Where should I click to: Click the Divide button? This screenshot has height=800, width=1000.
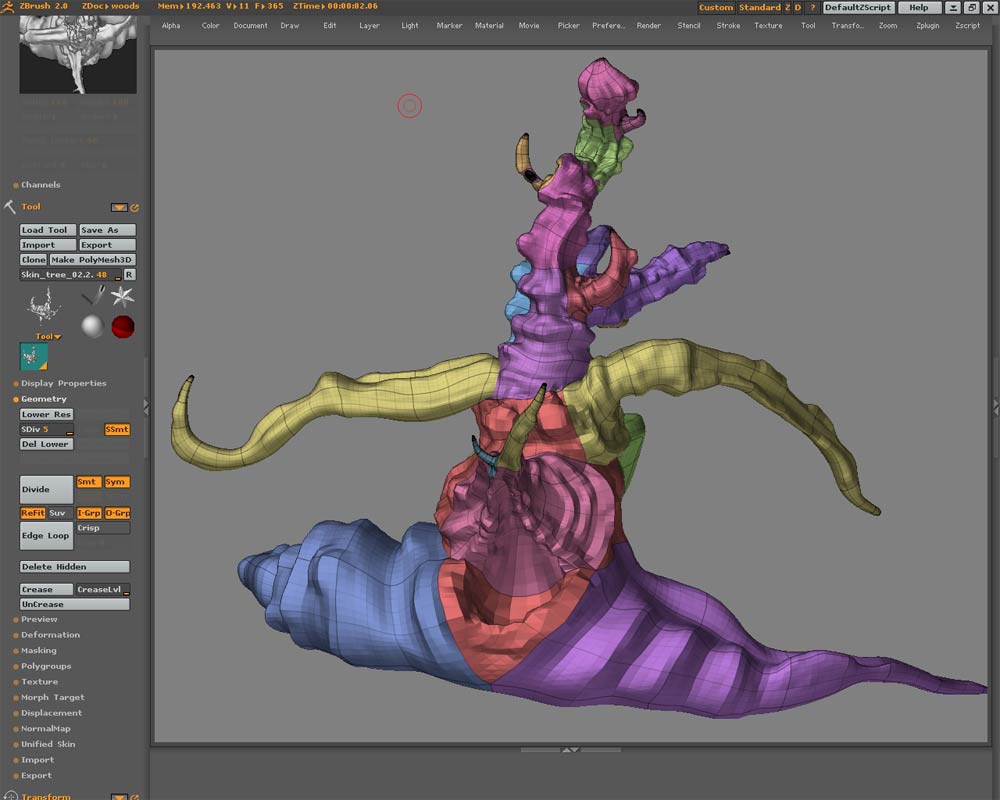pos(46,490)
